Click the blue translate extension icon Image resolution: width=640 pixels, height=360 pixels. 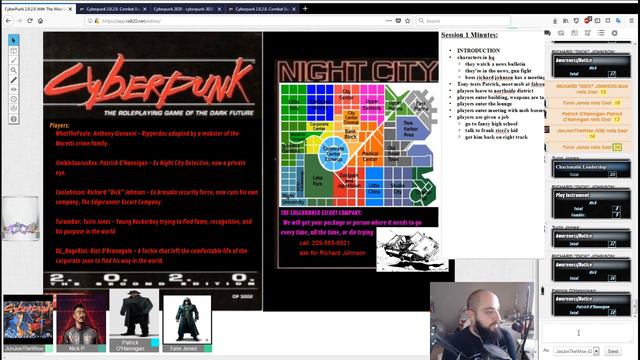tap(618, 21)
